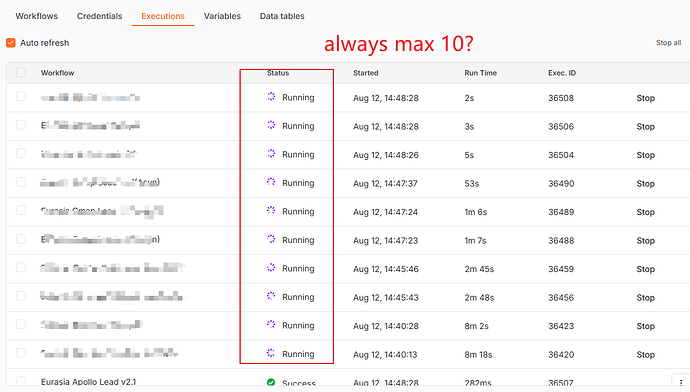Select the Executions tab

click(x=163, y=16)
